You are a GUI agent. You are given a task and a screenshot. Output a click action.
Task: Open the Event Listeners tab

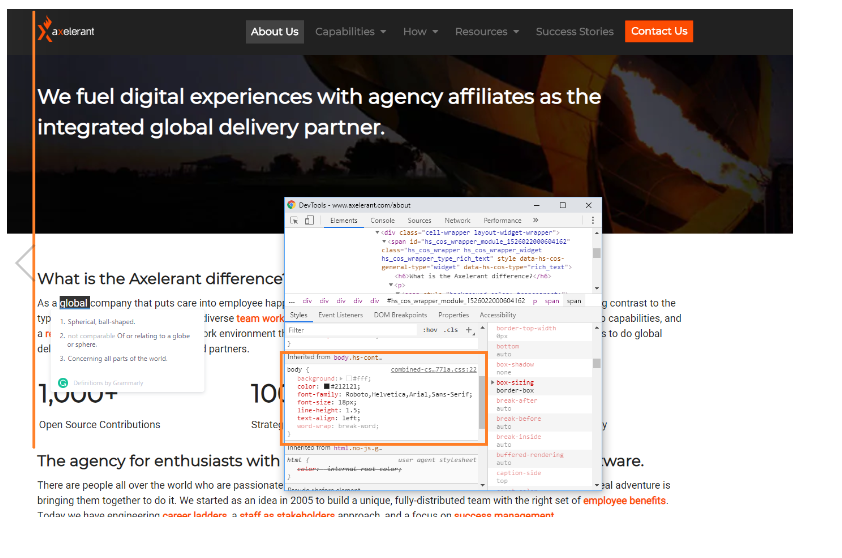340,315
